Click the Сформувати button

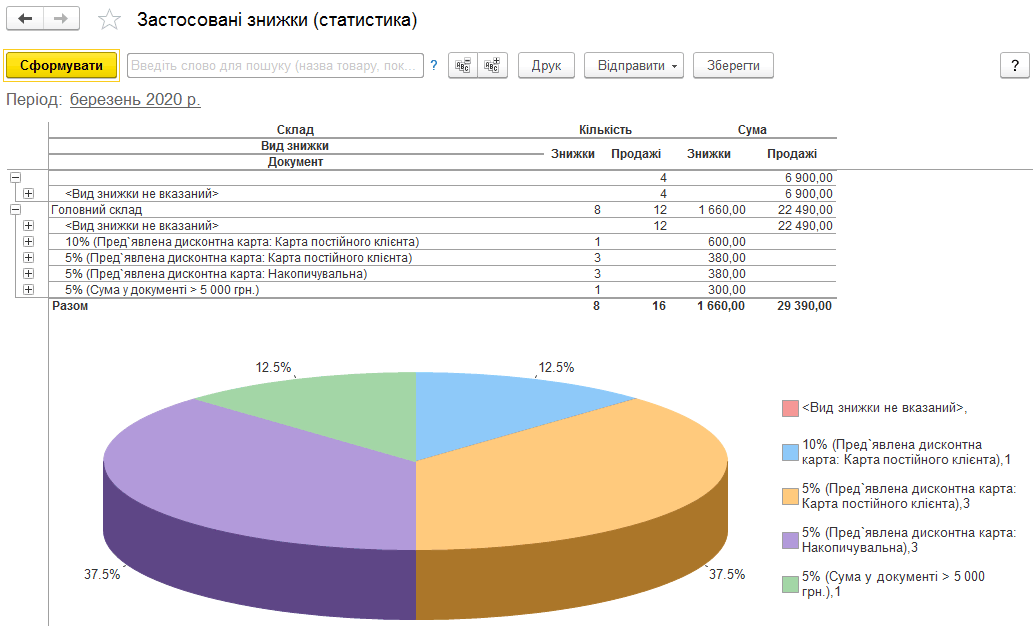[x=61, y=65]
